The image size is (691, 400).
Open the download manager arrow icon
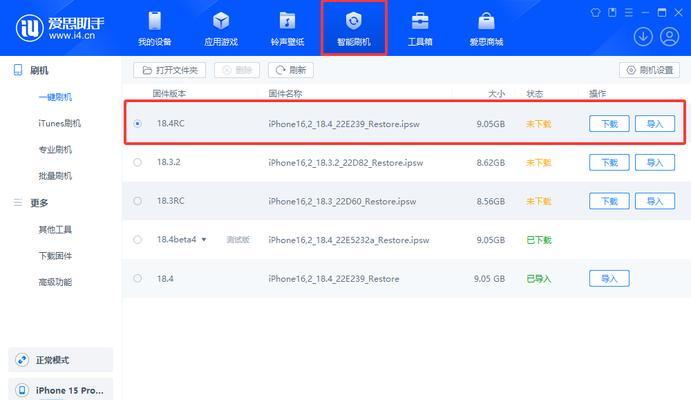[643, 37]
